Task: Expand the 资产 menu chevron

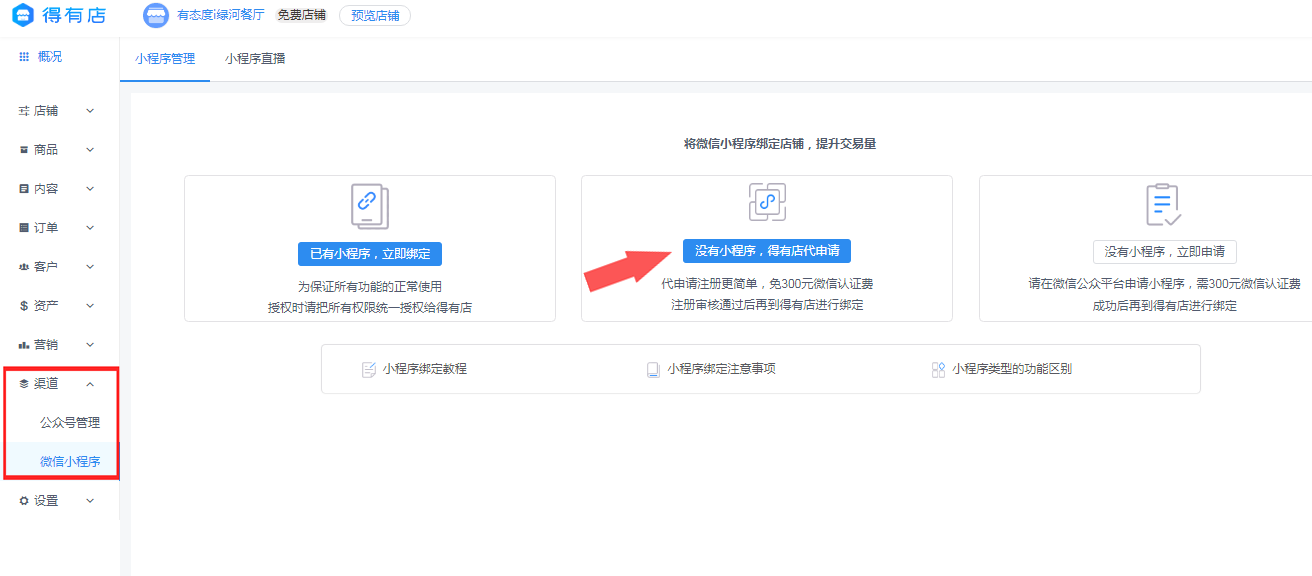Action: click(x=90, y=306)
